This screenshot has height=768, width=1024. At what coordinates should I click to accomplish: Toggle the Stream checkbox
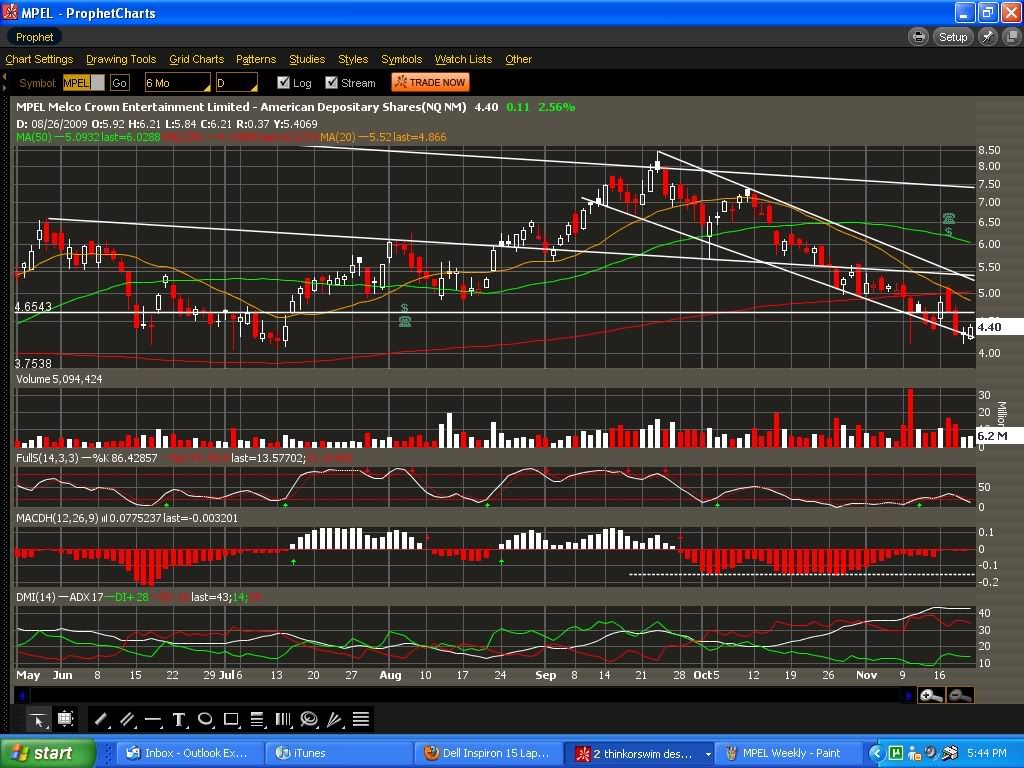(332, 83)
